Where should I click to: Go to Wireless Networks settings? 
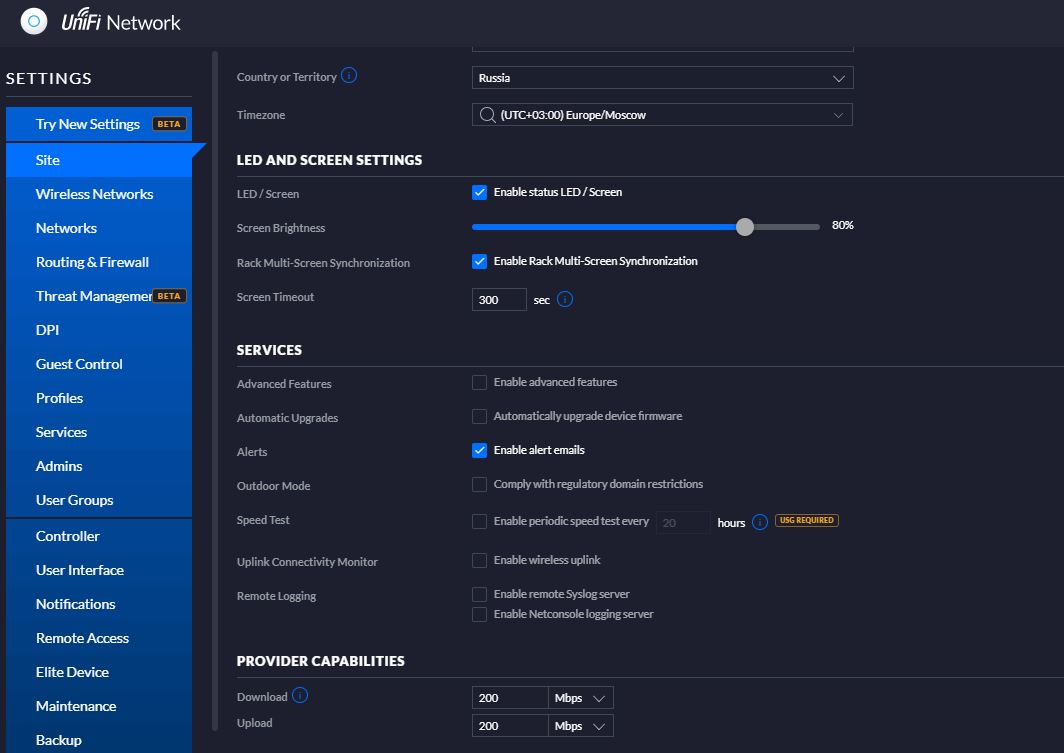(99, 194)
